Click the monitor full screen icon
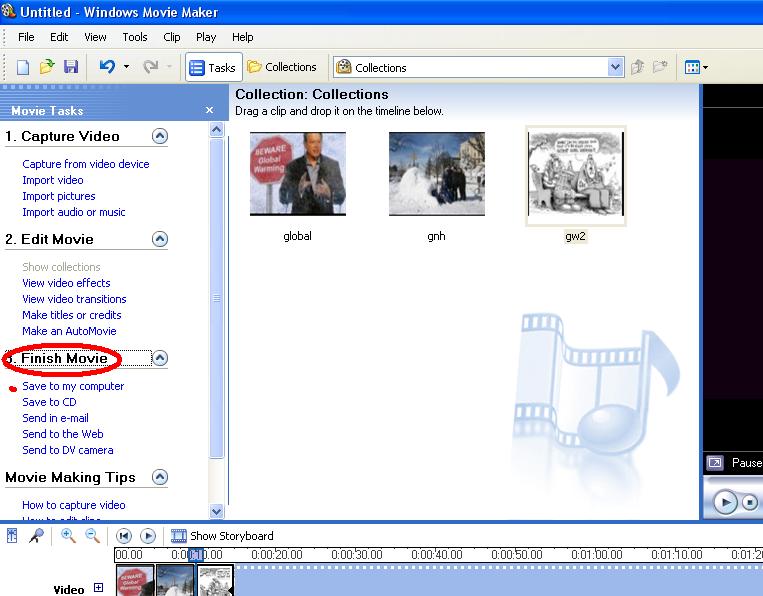Image resolution: width=763 pixels, height=596 pixels. pyautogui.click(x=715, y=462)
